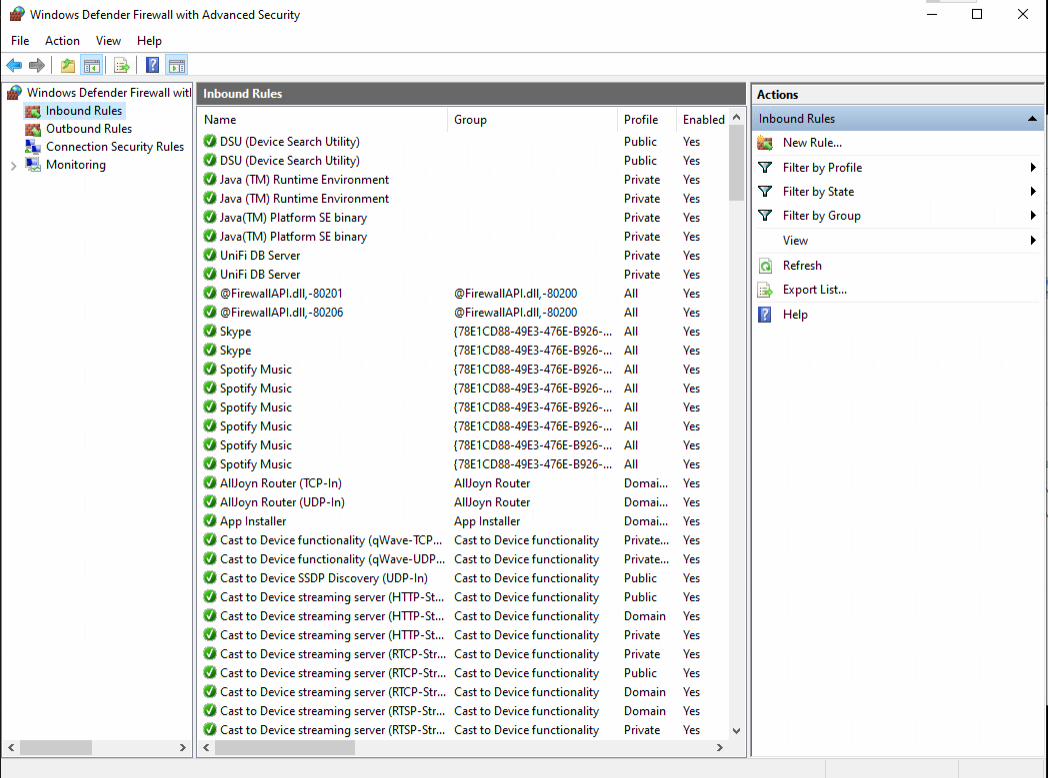
Task: Click the Filter by State funnel icon
Action: pos(765,192)
